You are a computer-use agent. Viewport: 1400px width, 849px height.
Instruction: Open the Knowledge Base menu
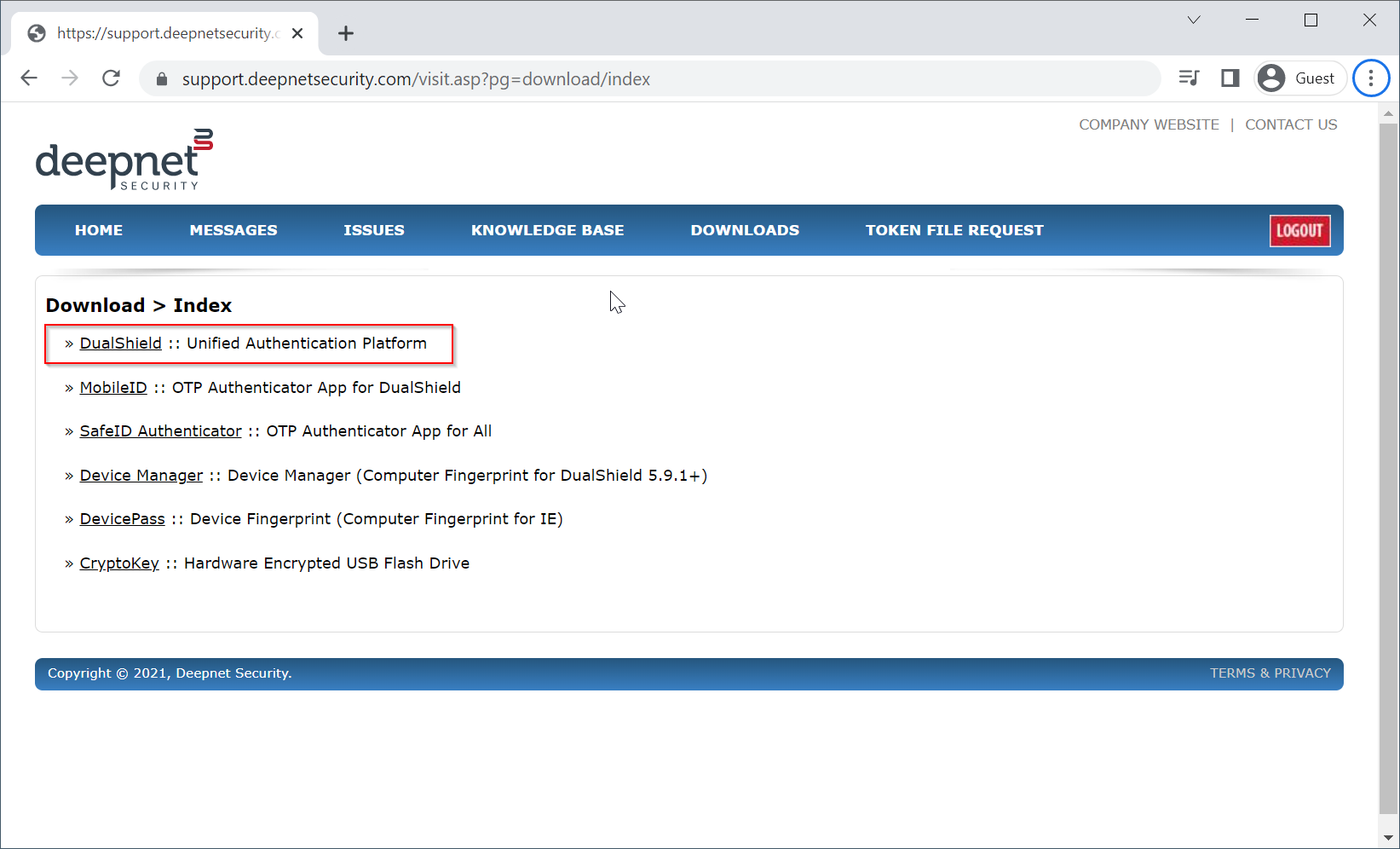(547, 230)
